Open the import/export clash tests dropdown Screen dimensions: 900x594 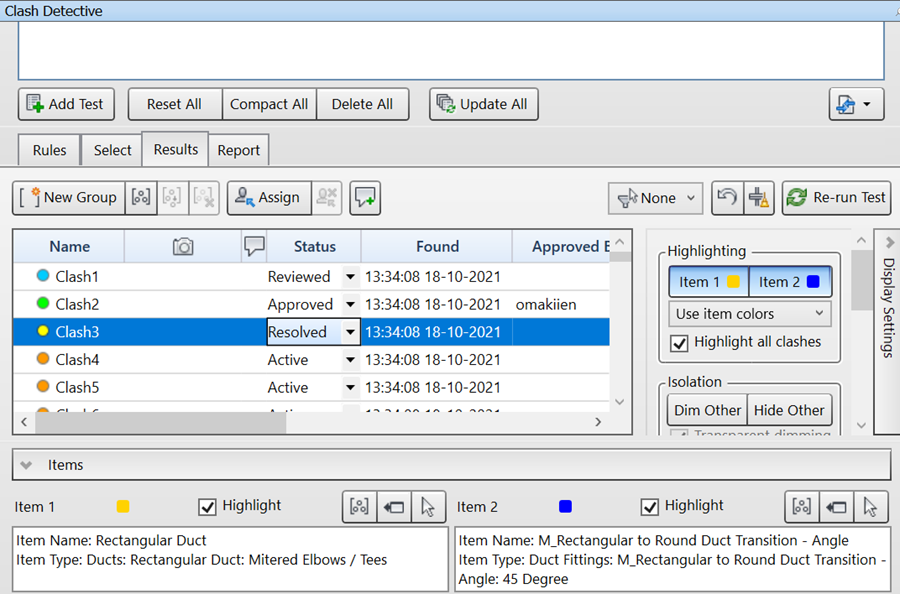[856, 104]
